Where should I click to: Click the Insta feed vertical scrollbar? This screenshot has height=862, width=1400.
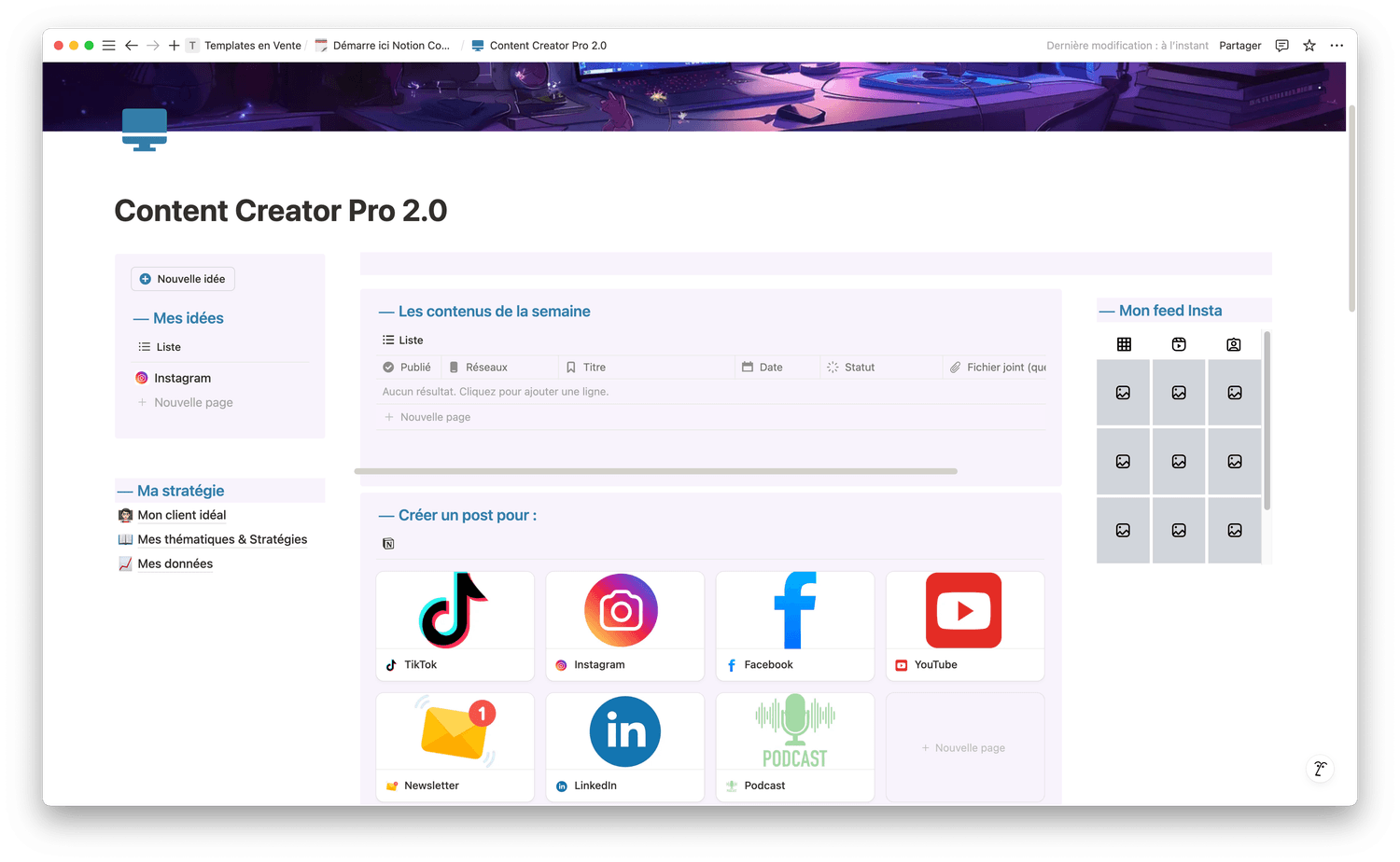pyautogui.click(x=1267, y=420)
